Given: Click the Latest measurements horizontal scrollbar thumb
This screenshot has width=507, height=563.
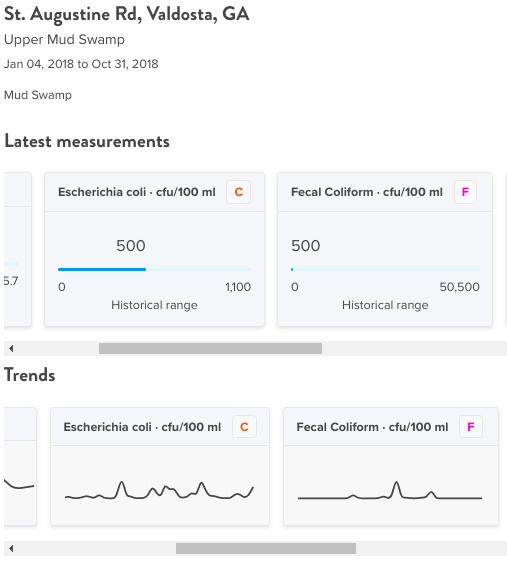Looking at the screenshot, I should (210, 348).
